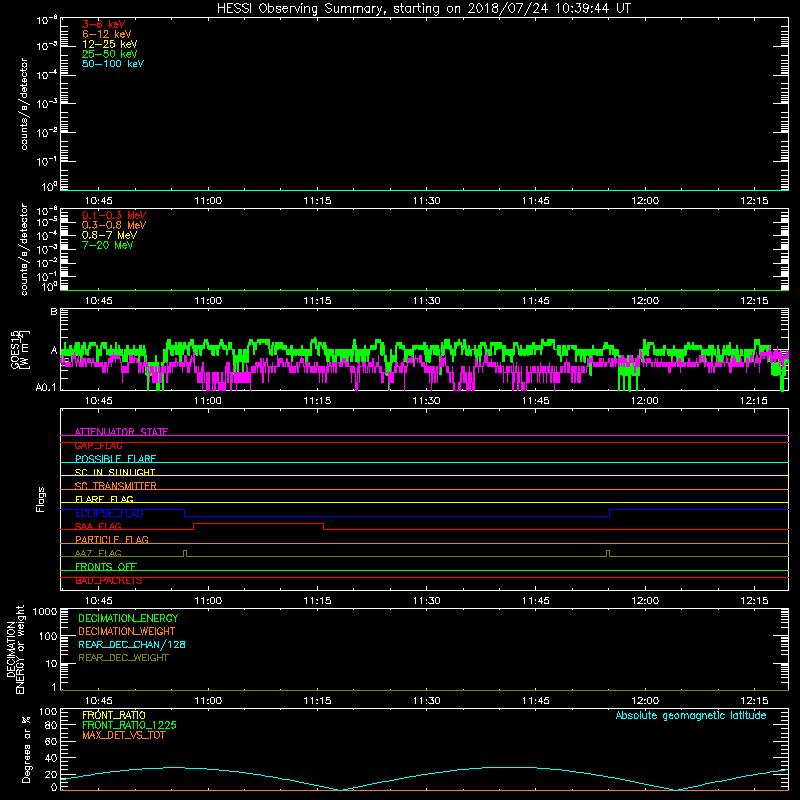
Task: Select the PARTICLE_FLAG label
Action: click(112, 539)
